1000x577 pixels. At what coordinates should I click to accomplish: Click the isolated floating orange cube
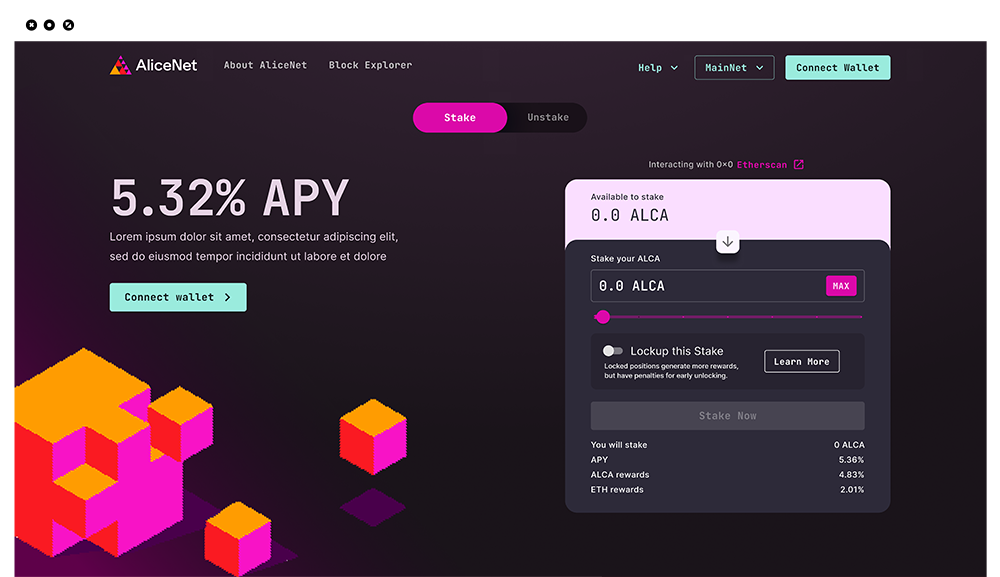372,435
